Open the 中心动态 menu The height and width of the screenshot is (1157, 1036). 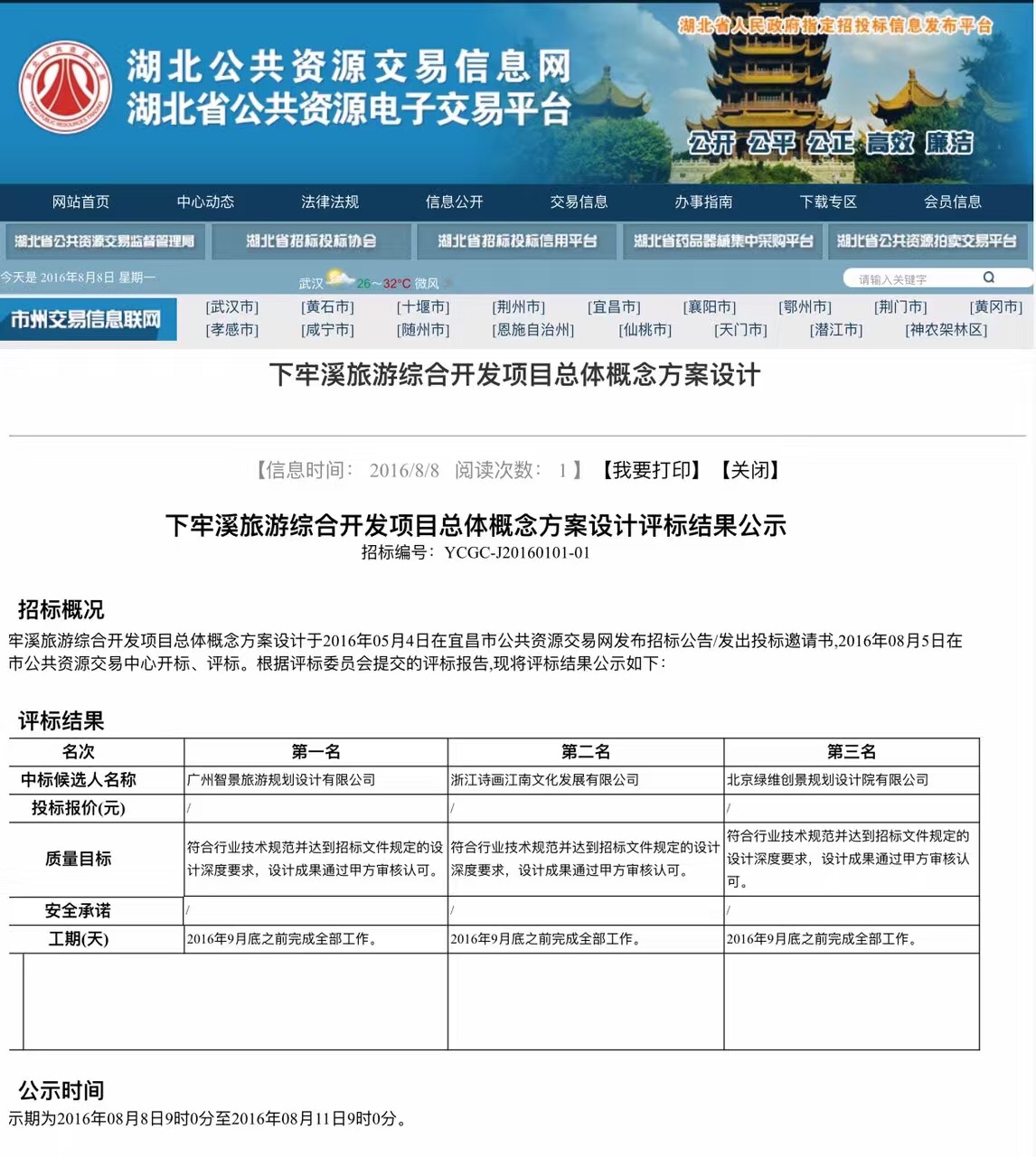click(x=205, y=202)
